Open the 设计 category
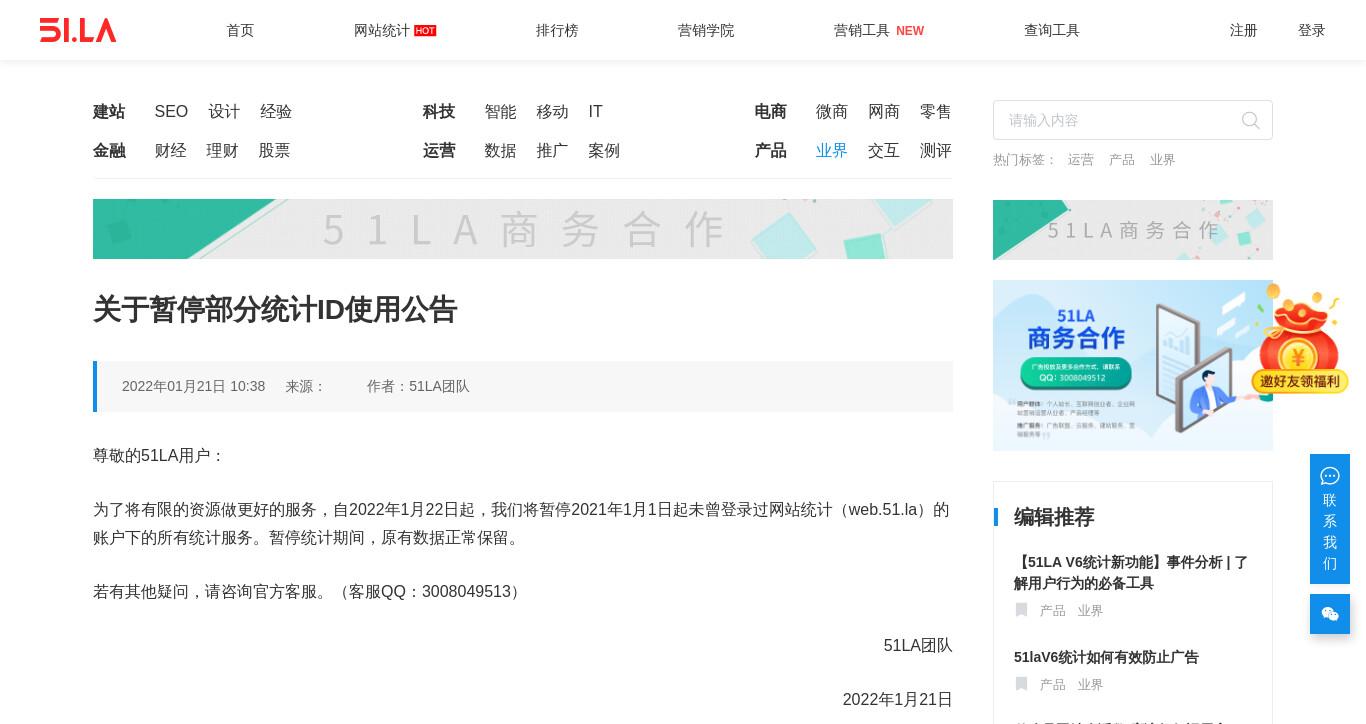This screenshot has width=1366, height=724. (224, 112)
